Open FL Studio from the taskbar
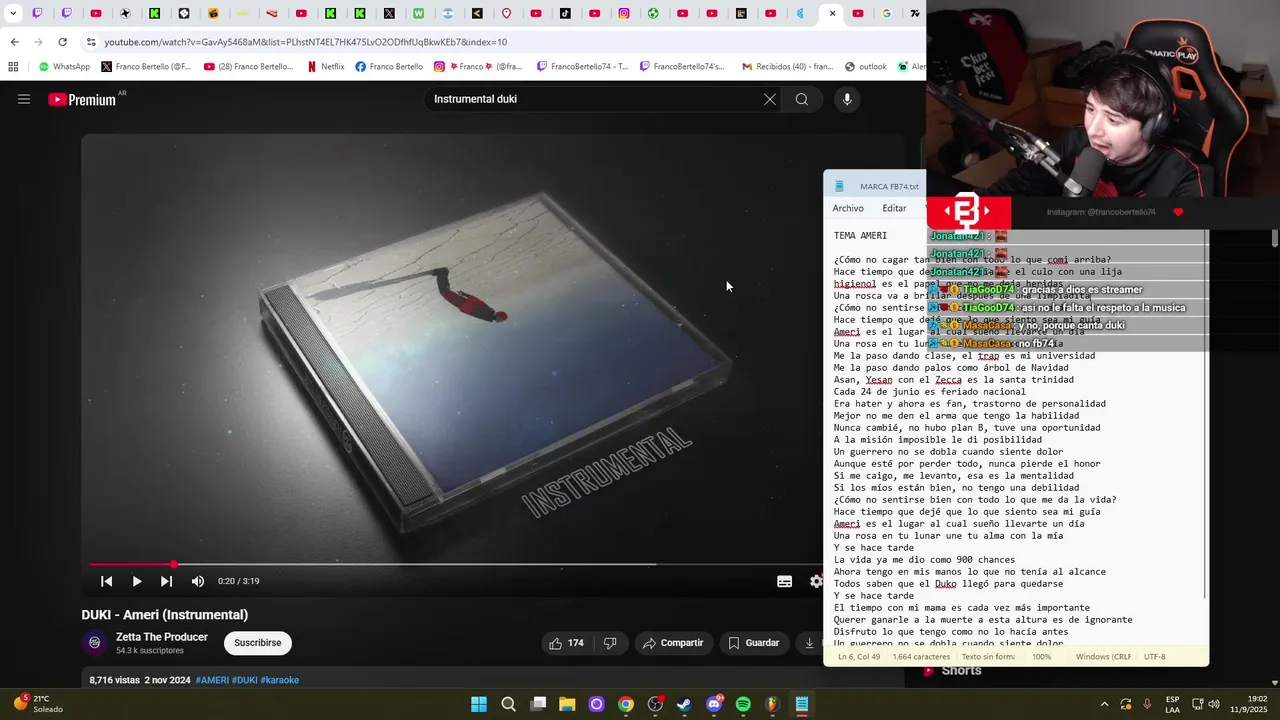The width and height of the screenshot is (1280, 720). 772,704
